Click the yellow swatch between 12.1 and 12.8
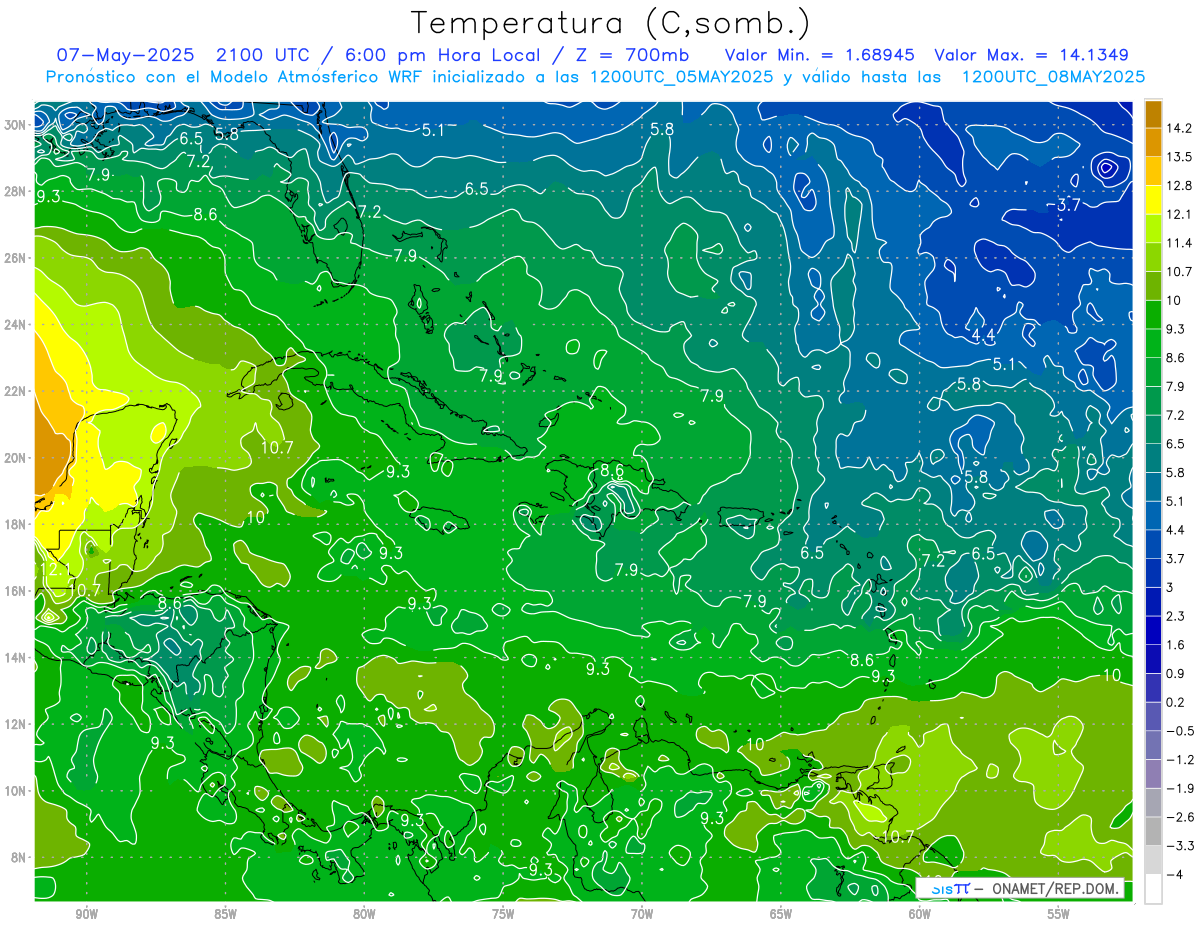The height and width of the screenshot is (927, 1200). pyautogui.click(x=1153, y=200)
